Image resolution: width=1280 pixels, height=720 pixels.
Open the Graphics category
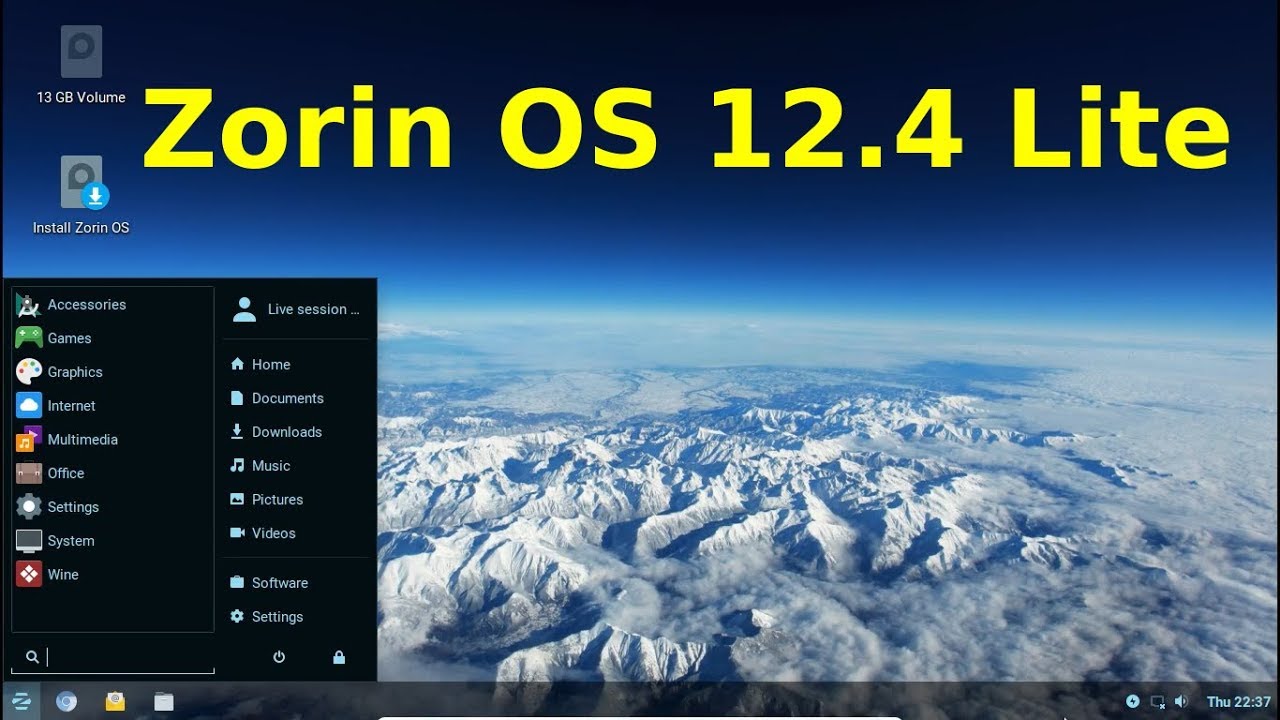point(113,372)
